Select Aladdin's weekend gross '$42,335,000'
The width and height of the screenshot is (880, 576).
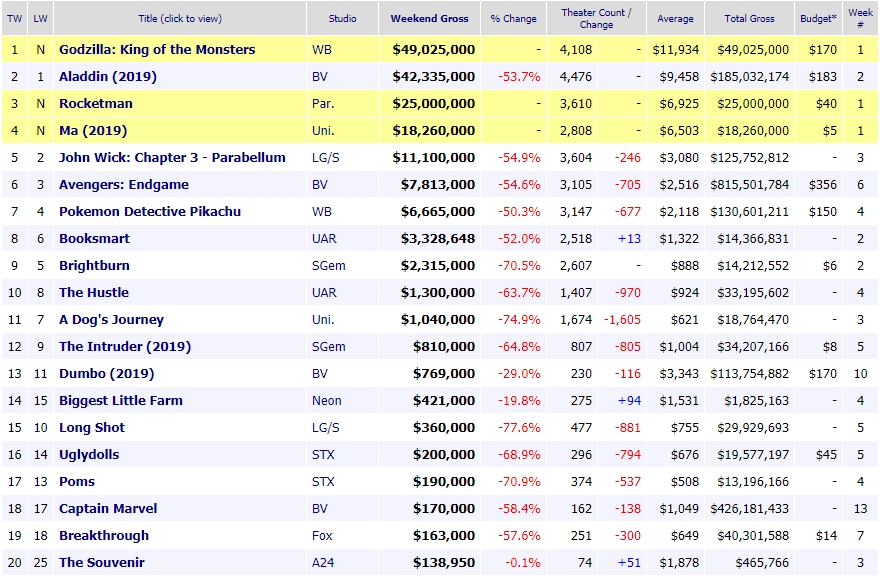coord(434,76)
